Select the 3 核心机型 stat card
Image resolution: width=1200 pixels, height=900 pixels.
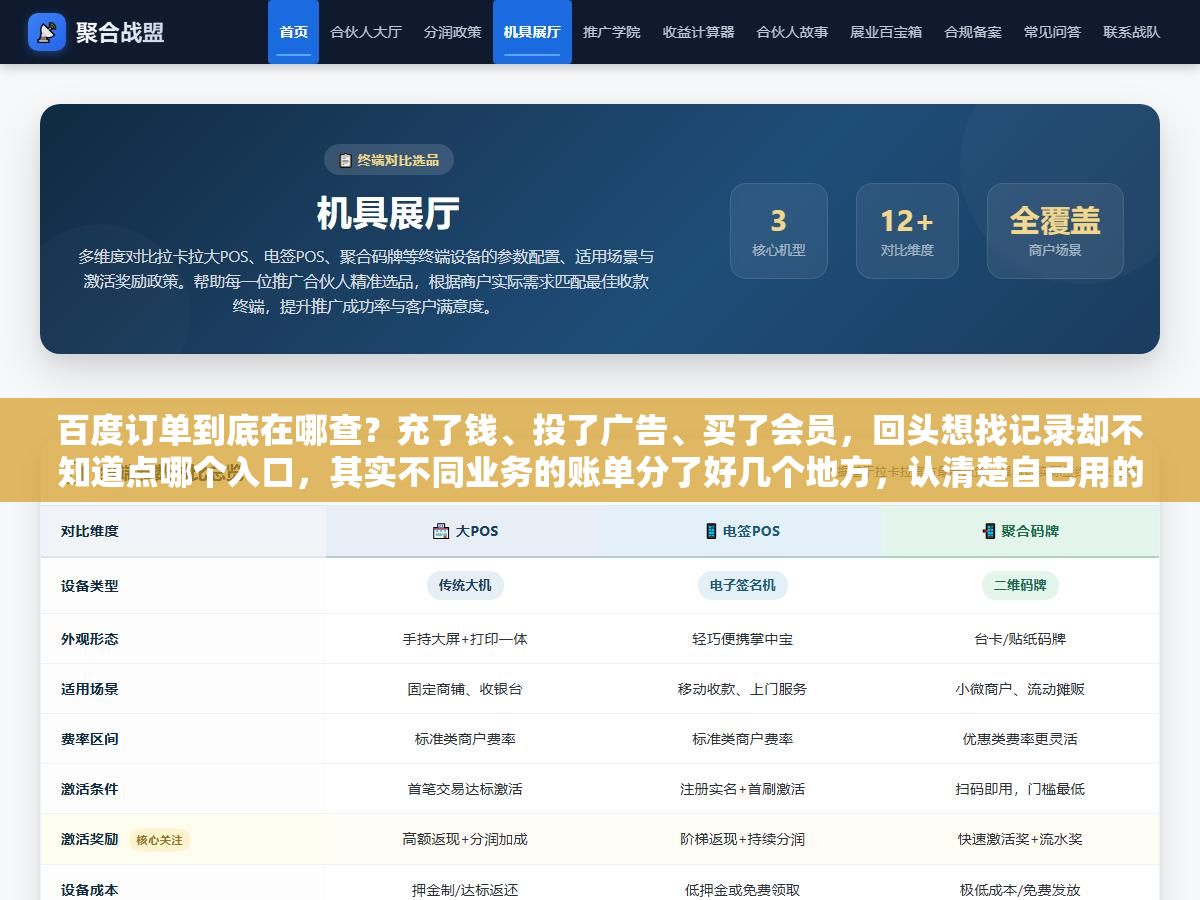778,231
